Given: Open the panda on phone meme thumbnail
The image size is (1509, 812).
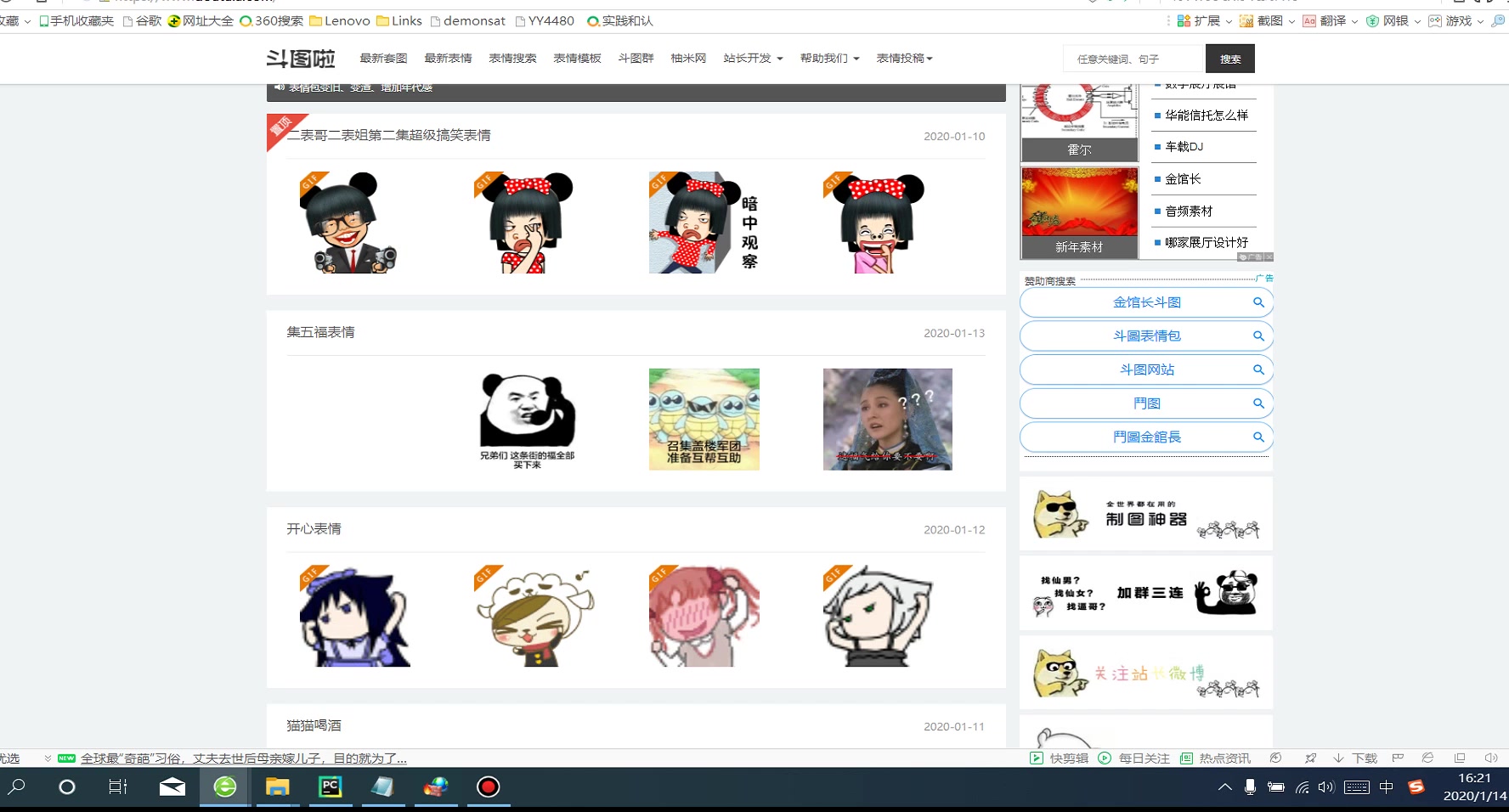Looking at the screenshot, I should (527, 420).
